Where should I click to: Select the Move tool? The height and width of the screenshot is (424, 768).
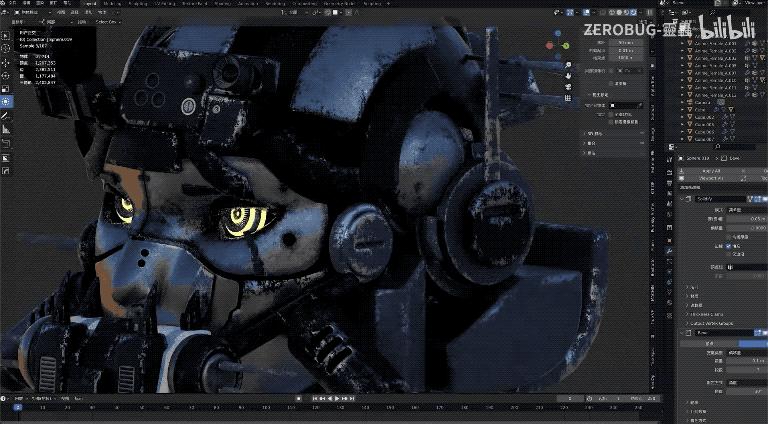tap(6, 63)
